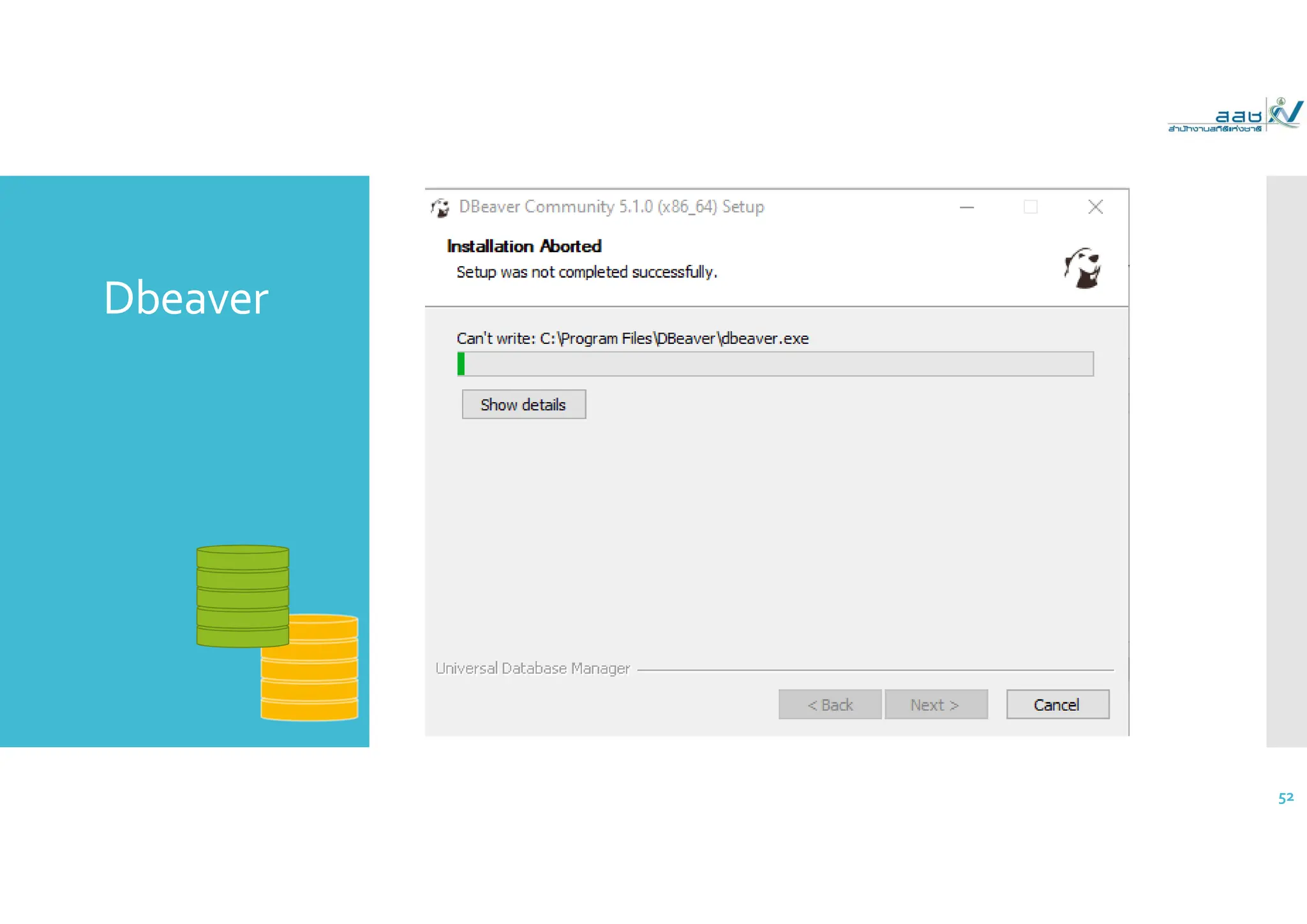Screen dimensions: 1307x924
Task: Click the installation progress bar
Action: coord(775,364)
